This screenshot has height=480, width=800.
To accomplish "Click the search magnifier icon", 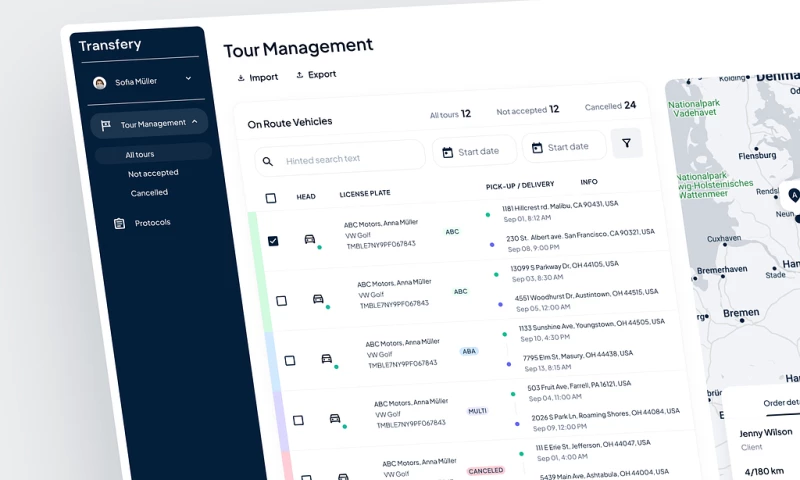I will tap(268, 160).
